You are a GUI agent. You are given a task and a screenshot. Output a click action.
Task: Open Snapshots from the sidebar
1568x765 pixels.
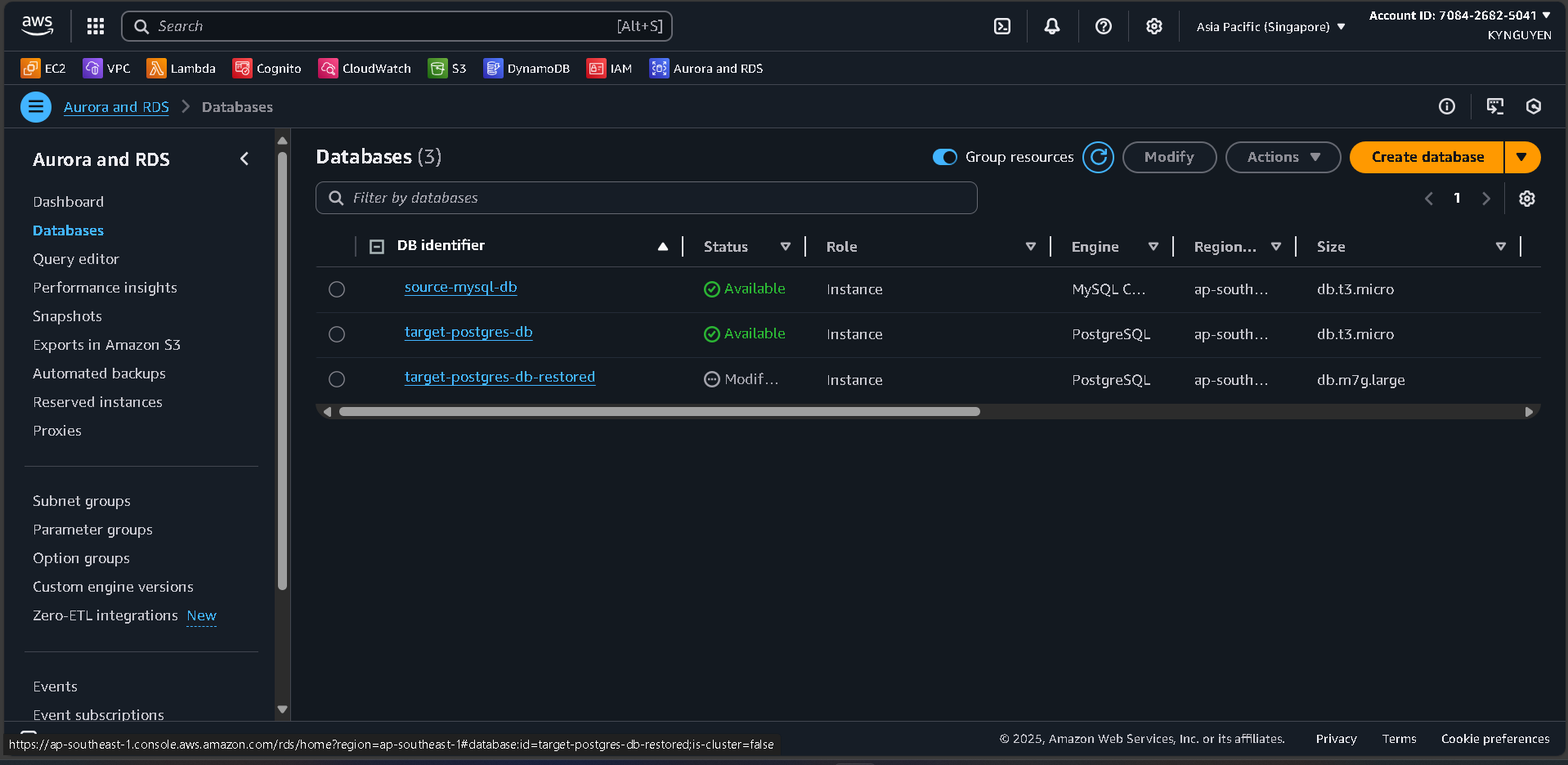67,316
